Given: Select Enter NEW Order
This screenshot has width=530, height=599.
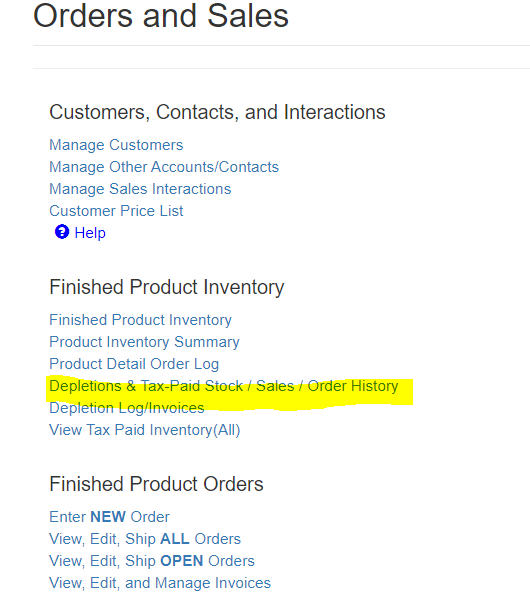Looking at the screenshot, I should tap(109, 517).
